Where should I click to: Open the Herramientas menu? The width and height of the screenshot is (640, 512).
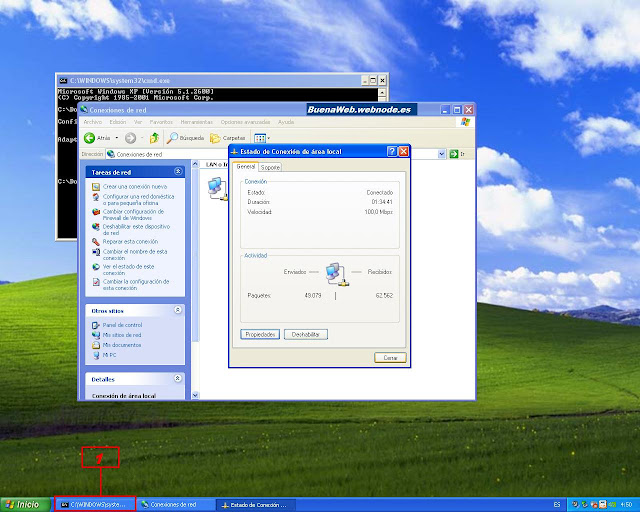(196, 122)
